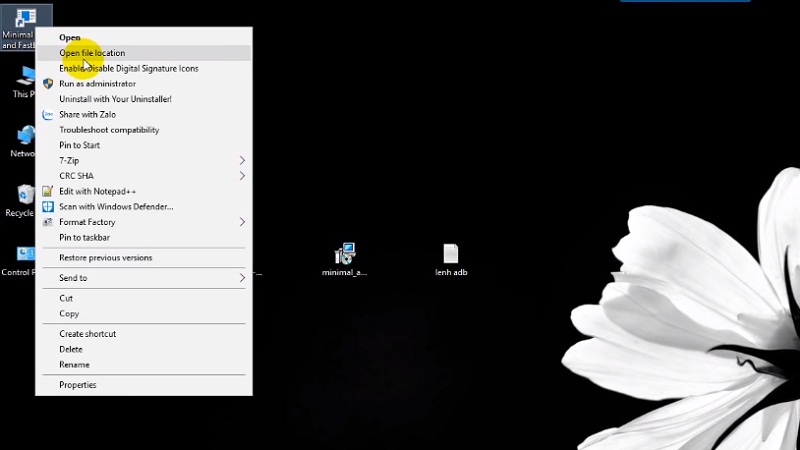Choose Pin to taskbar
800x450 pixels.
tap(144, 237)
